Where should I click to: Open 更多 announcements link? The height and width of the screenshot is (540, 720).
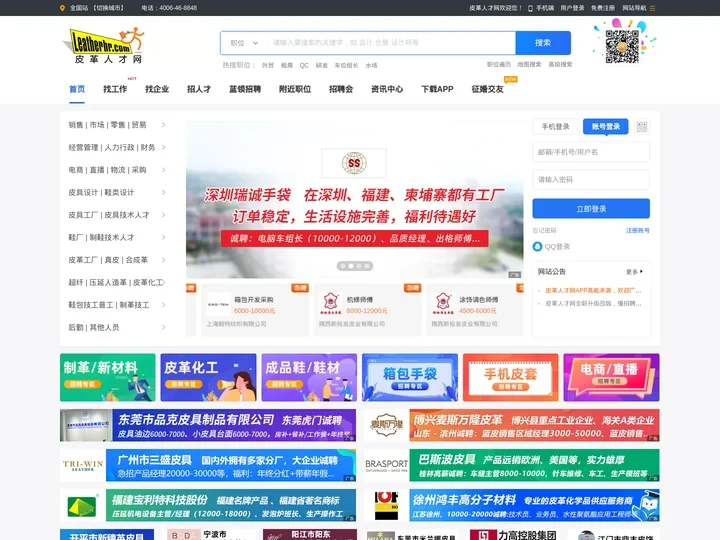[635, 272]
